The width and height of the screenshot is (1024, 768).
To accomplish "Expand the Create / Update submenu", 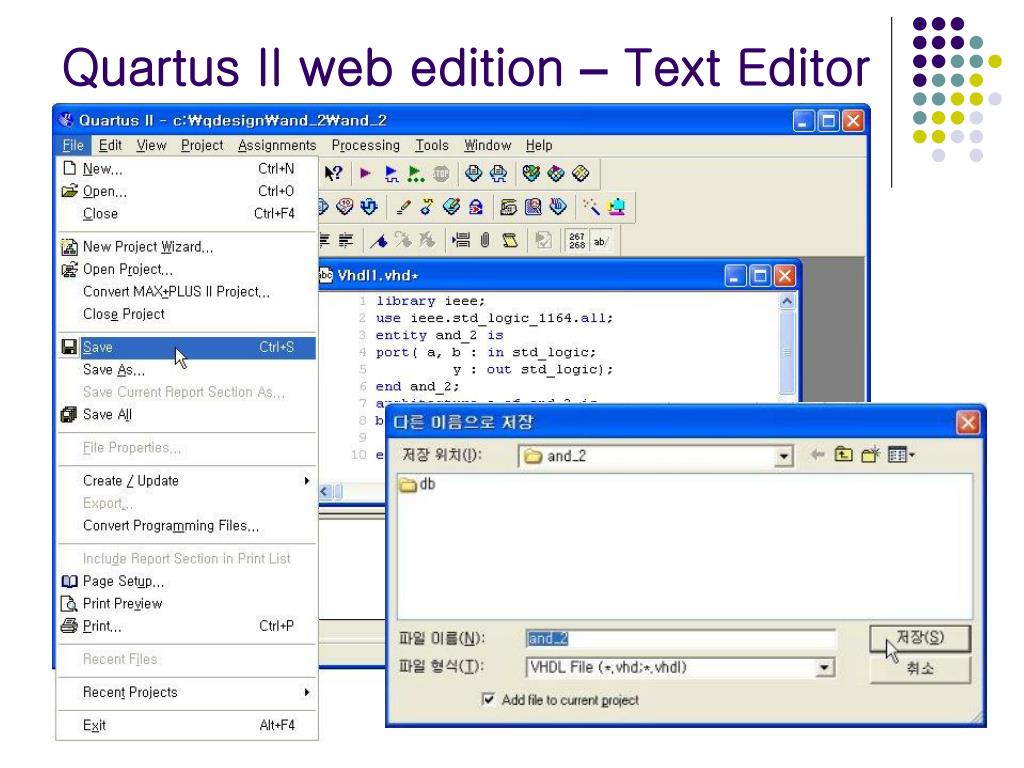I will pyautogui.click(x=187, y=481).
